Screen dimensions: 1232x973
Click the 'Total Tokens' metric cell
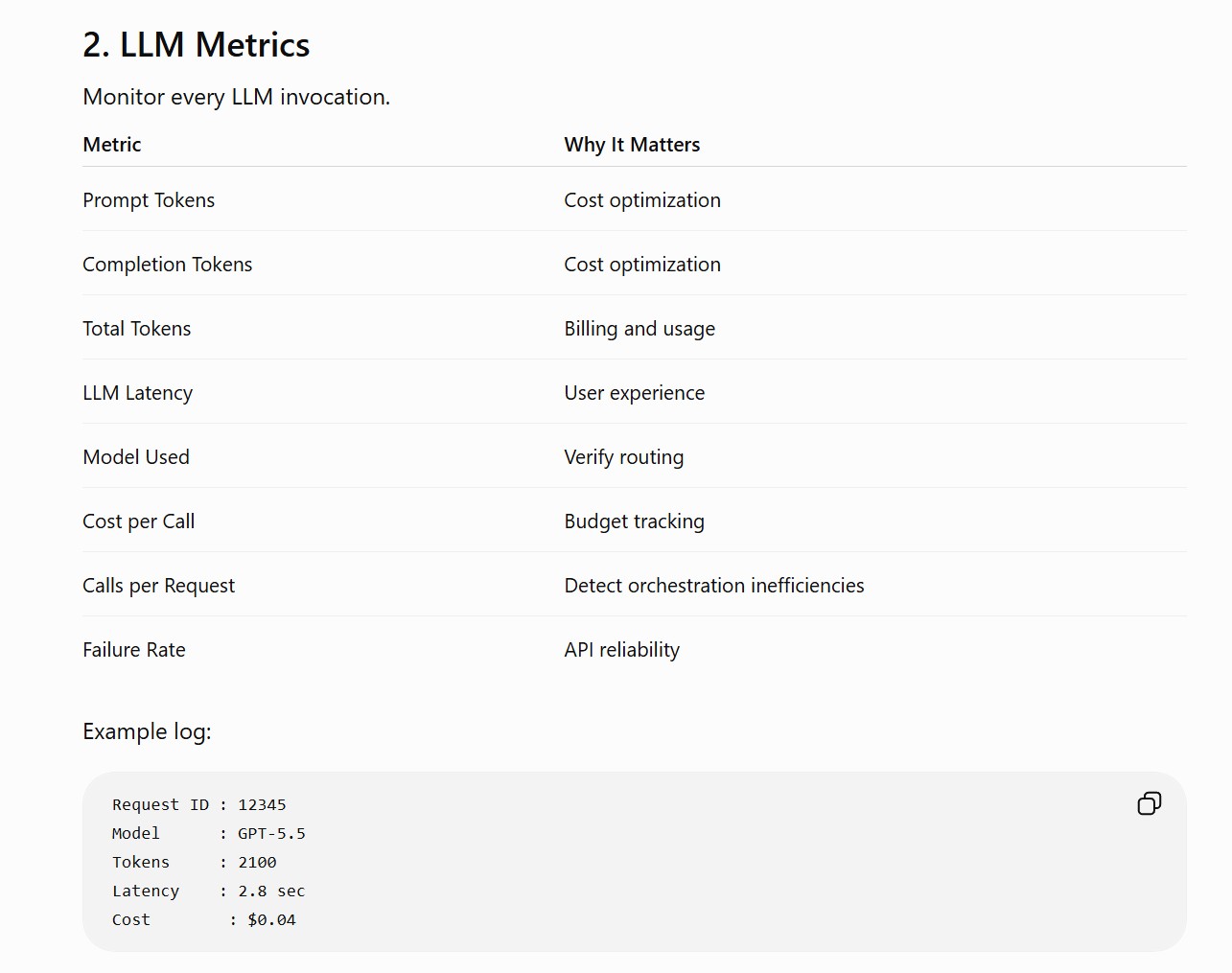pyautogui.click(x=137, y=329)
